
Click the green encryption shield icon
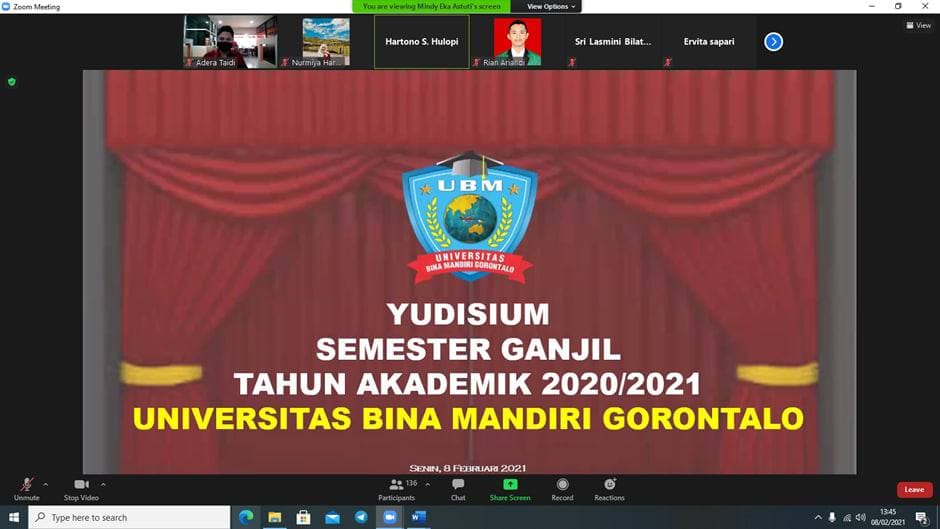tap(12, 82)
